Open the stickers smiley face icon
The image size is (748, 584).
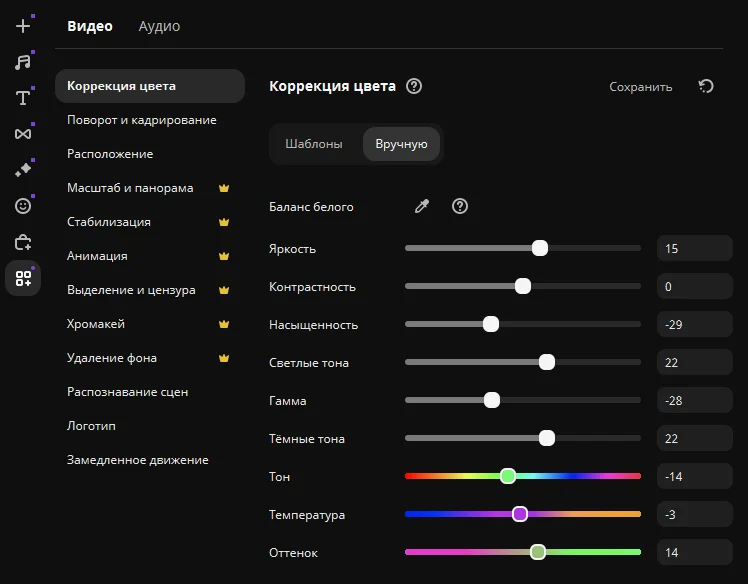[x=23, y=206]
